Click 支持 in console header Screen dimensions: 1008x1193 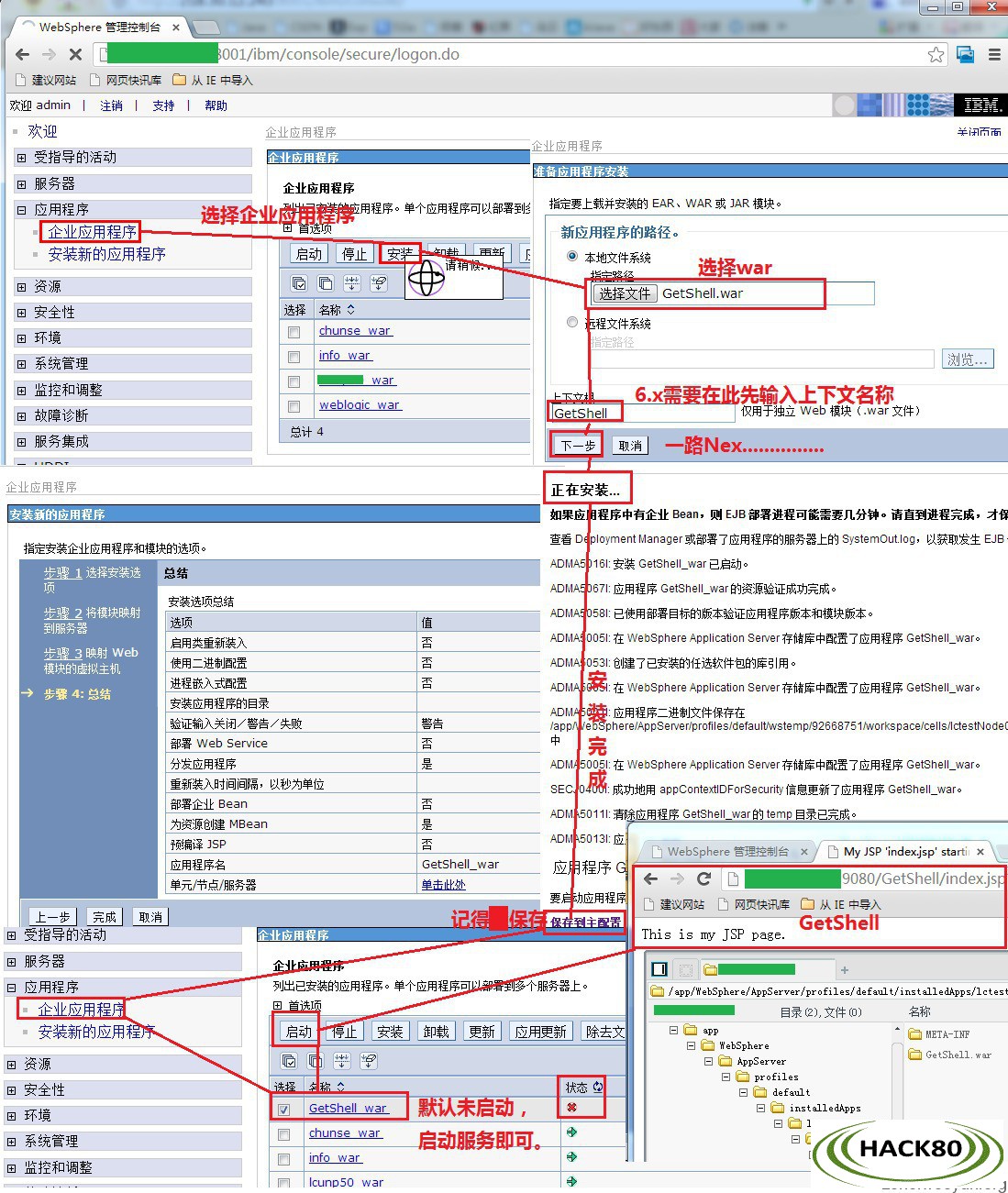click(x=163, y=105)
